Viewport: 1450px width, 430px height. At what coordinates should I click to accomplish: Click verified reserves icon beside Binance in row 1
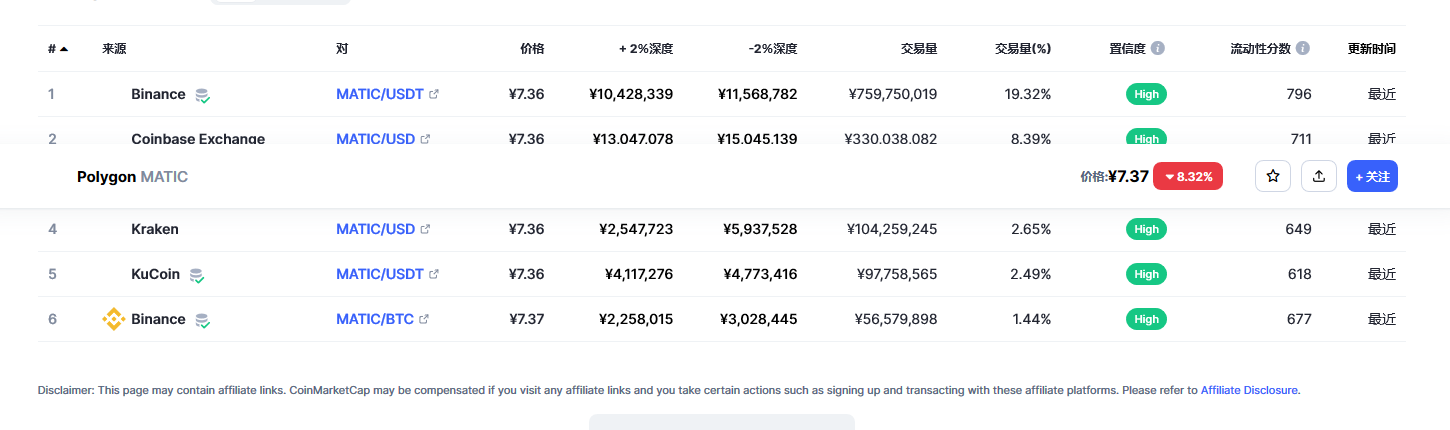pyautogui.click(x=202, y=95)
